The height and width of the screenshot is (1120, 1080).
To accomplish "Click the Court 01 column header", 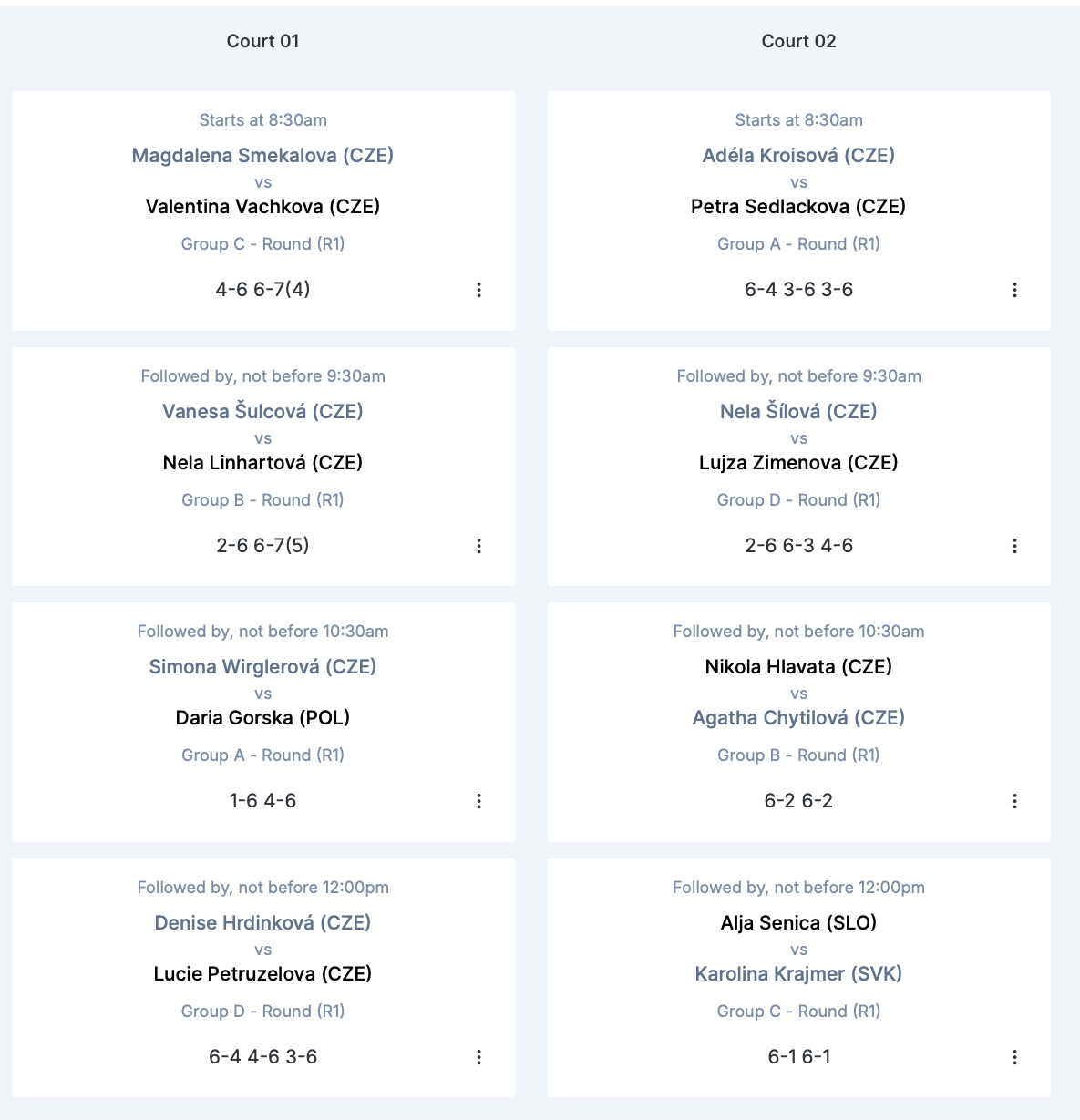I will (262, 41).
